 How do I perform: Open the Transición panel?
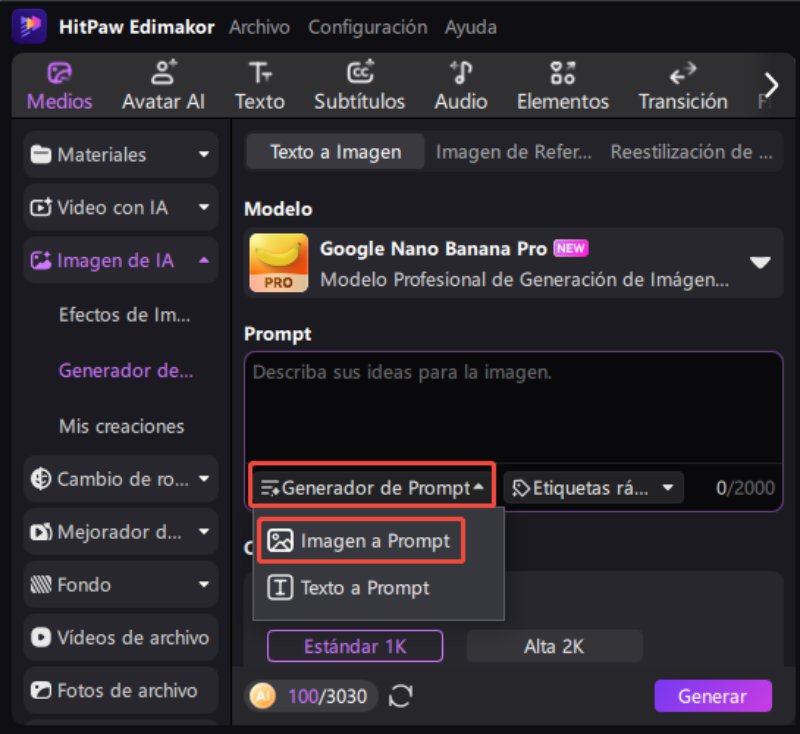click(682, 84)
